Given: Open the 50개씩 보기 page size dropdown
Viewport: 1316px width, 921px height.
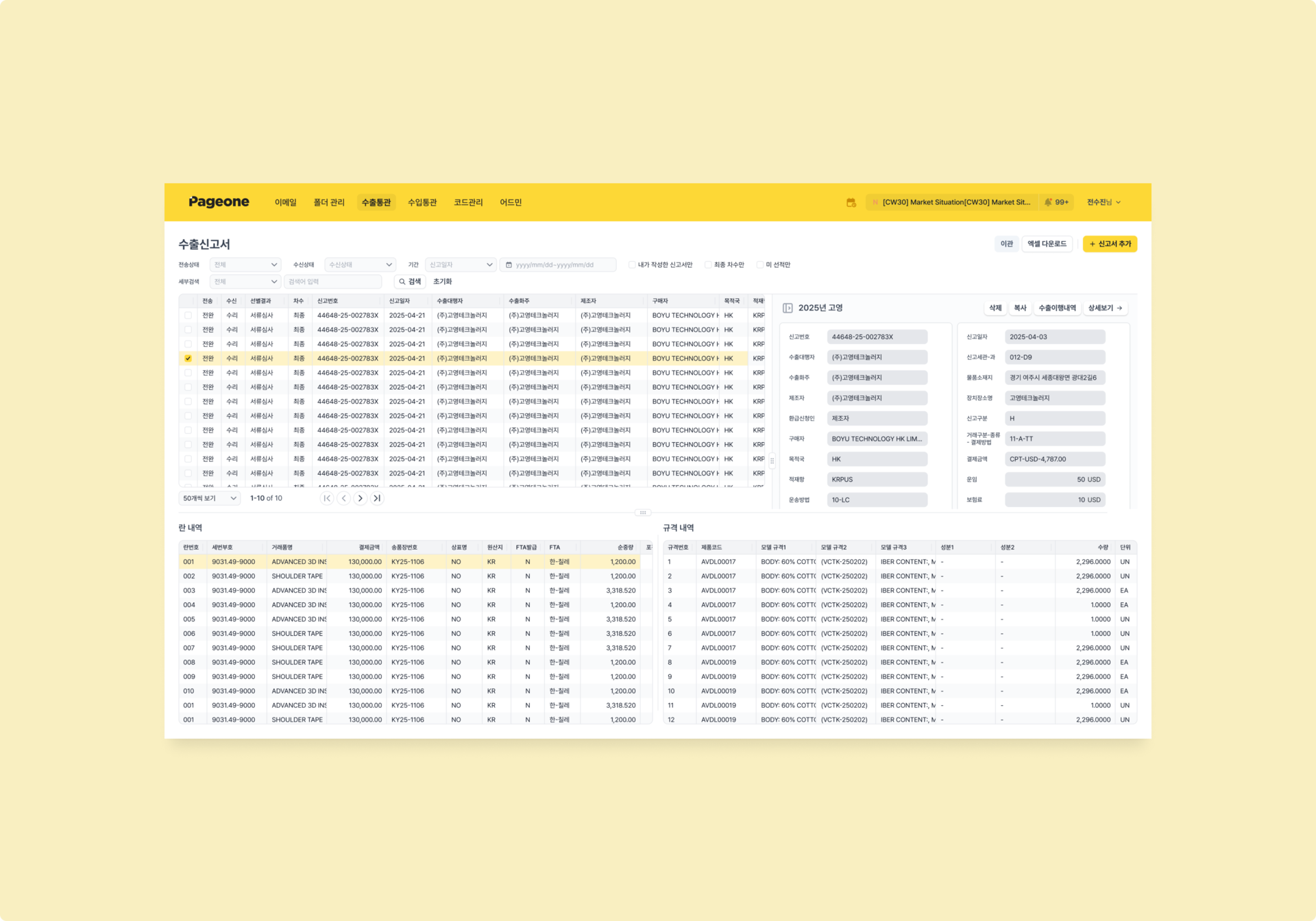Looking at the screenshot, I should coord(209,498).
